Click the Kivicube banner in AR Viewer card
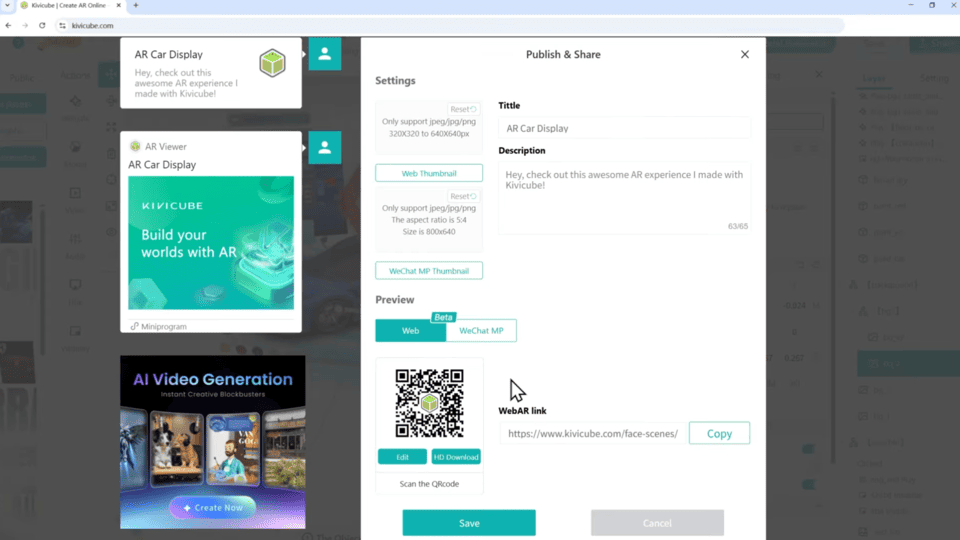Screen dimensions: 960x540 (211, 242)
